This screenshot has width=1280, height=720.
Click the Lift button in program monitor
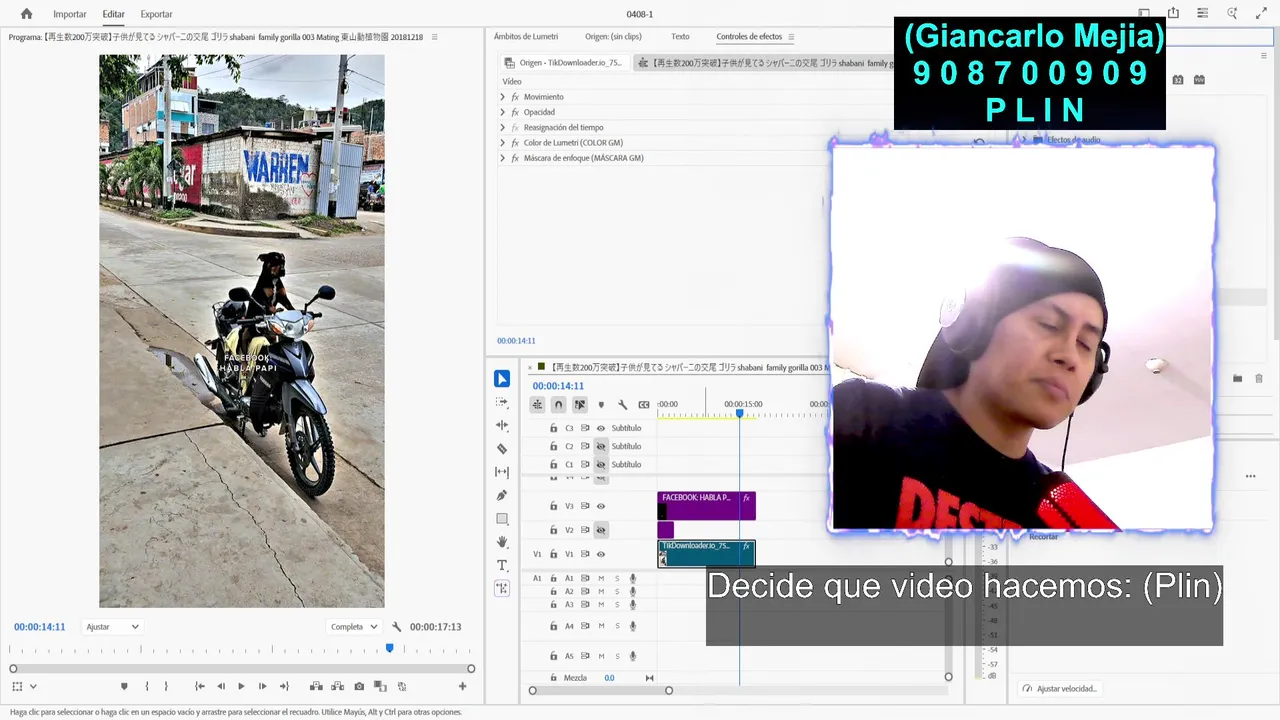[x=316, y=687]
